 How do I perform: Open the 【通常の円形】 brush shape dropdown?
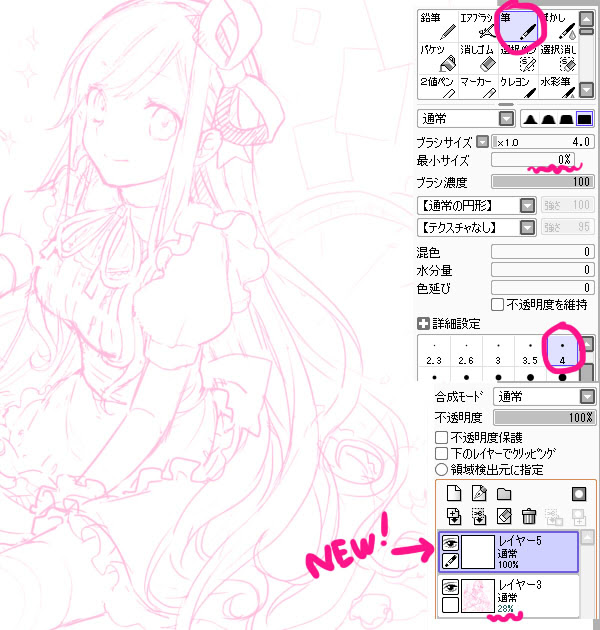(527, 206)
